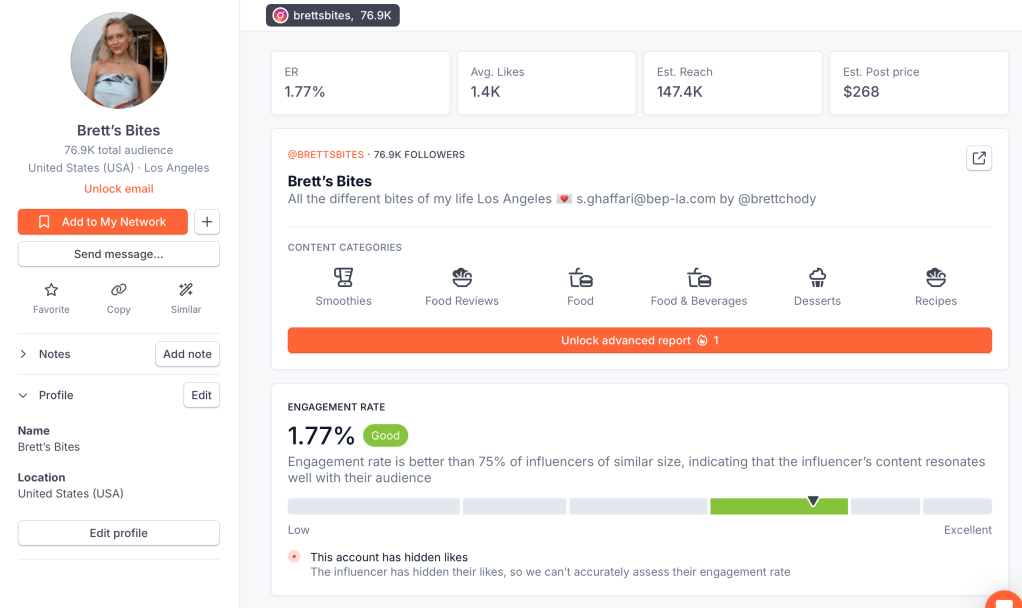Click Brett's Bites profile photo
1022x608 pixels.
pyautogui.click(x=118, y=61)
